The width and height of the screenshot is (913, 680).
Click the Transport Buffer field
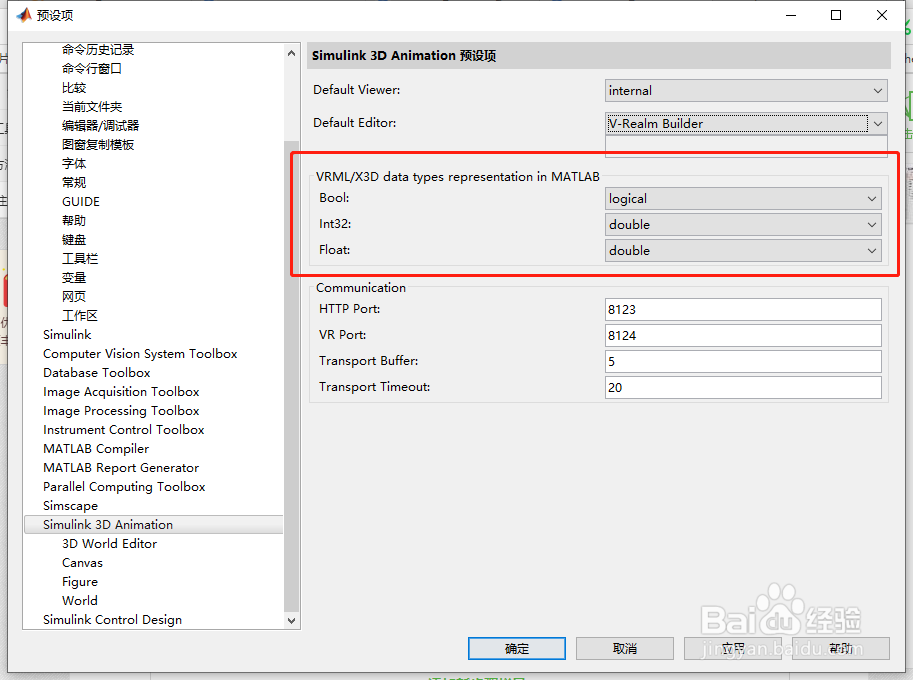click(743, 362)
